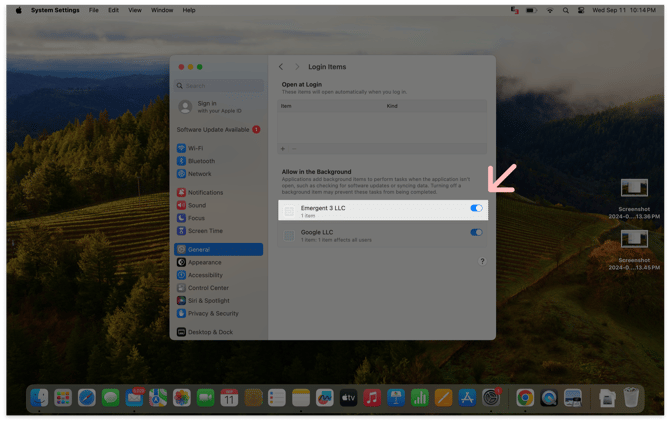Open the Apple menu

tap(18, 10)
